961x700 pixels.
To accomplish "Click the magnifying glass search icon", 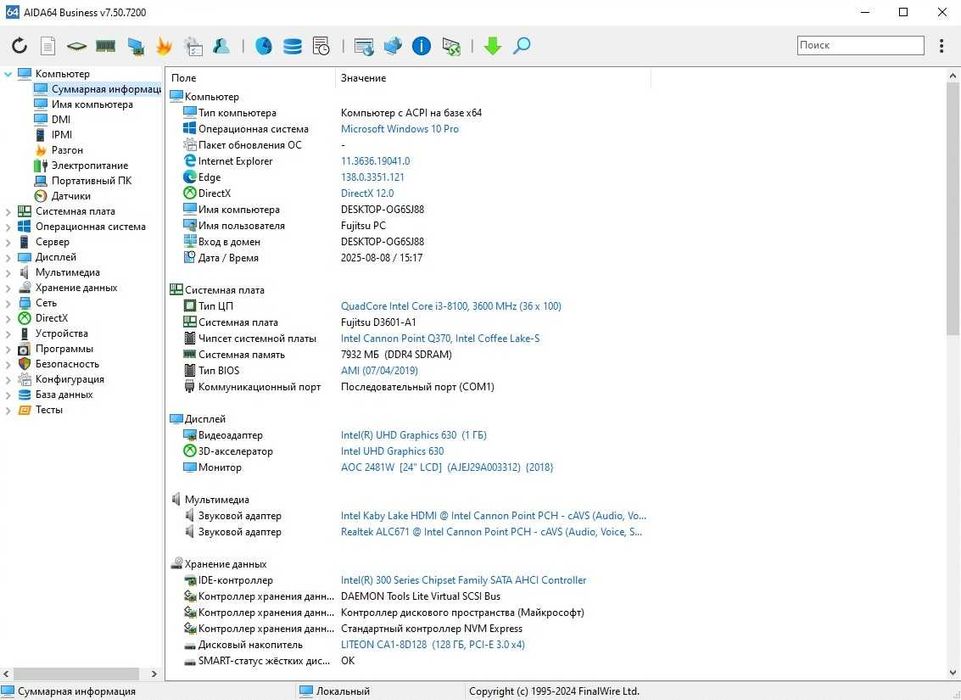I will [522, 45].
